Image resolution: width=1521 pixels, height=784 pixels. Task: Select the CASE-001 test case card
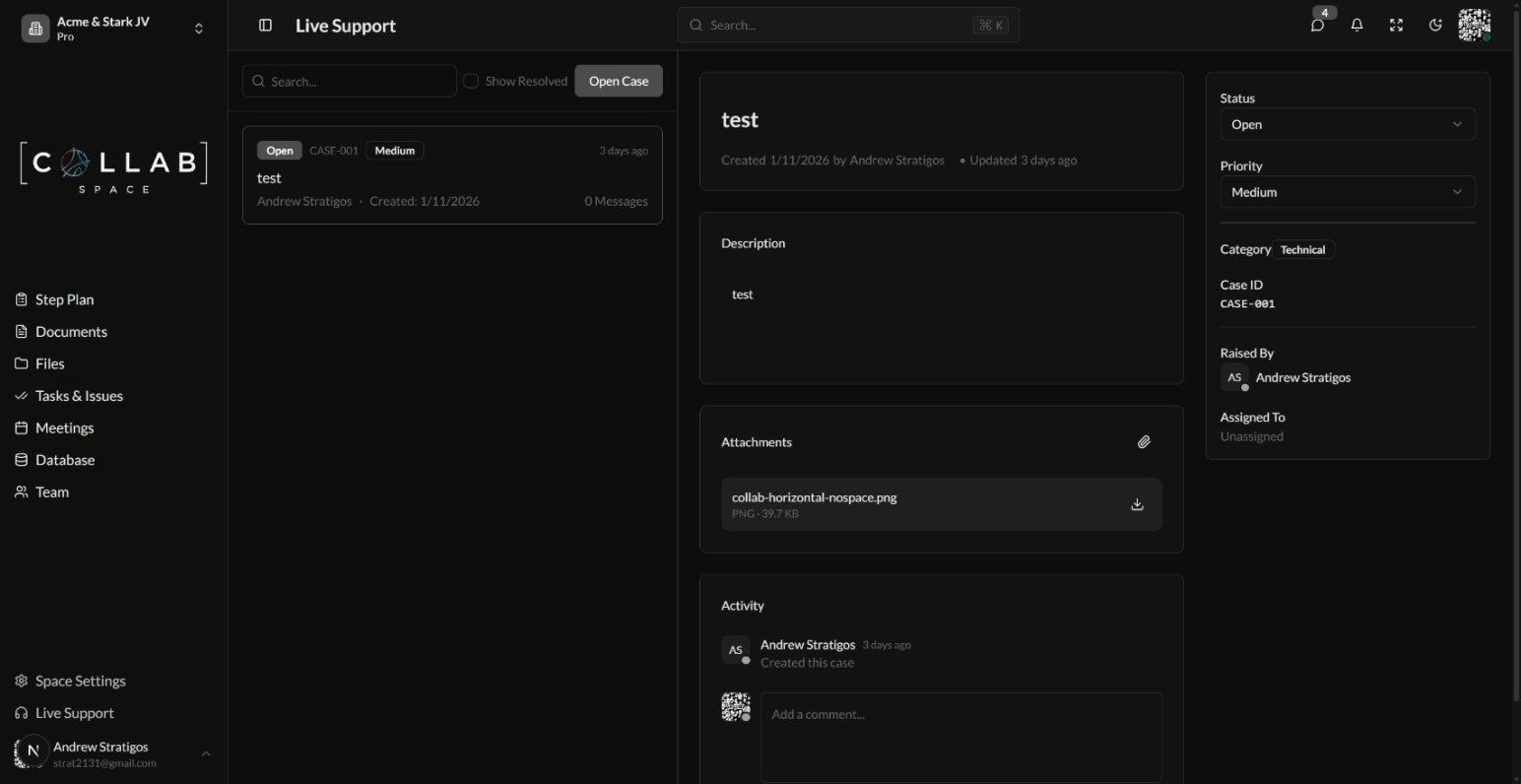pos(452,174)
